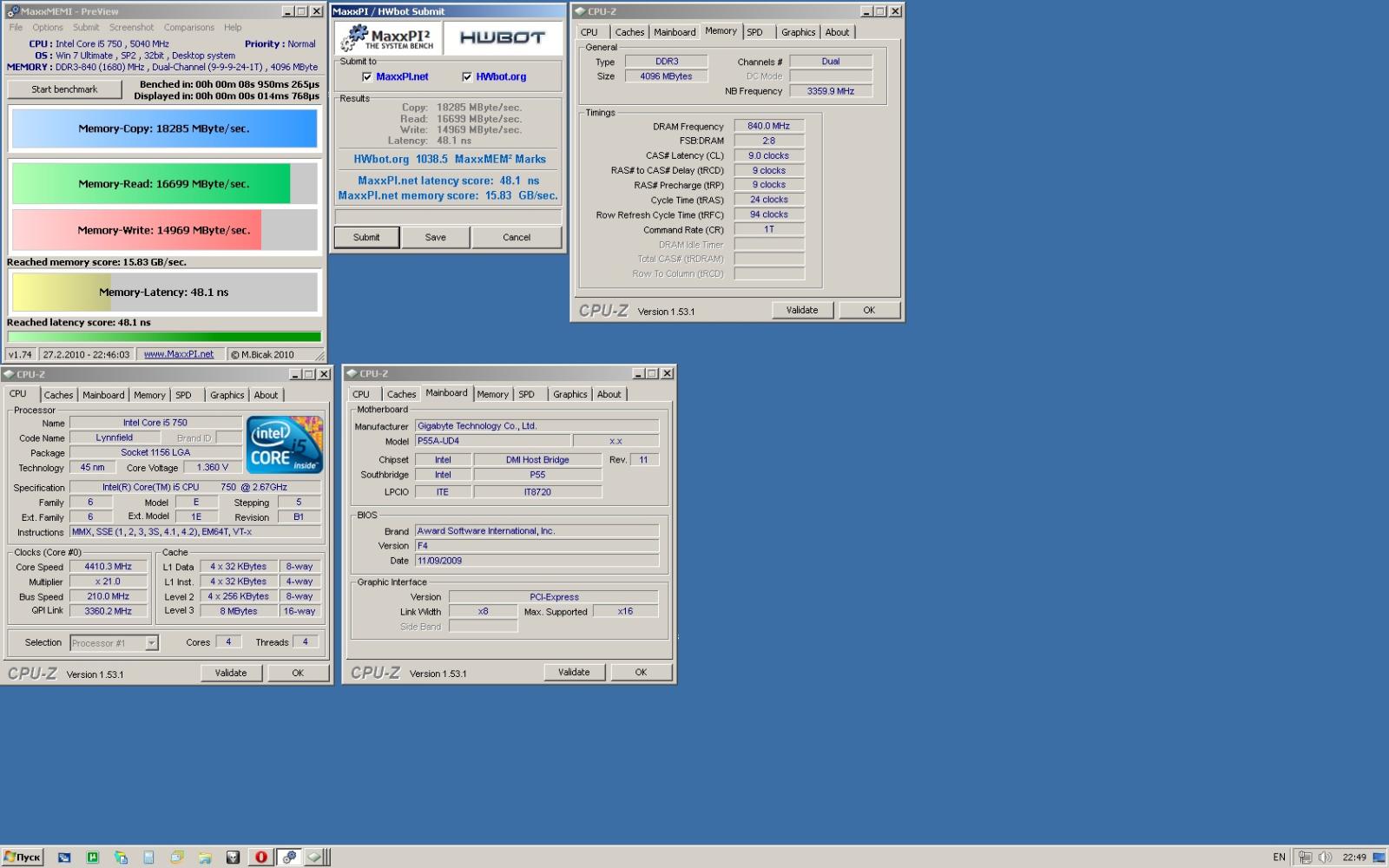Click the motherboard model P55A-UD4 field
1389x868 pixels.
tap(492, 441)
